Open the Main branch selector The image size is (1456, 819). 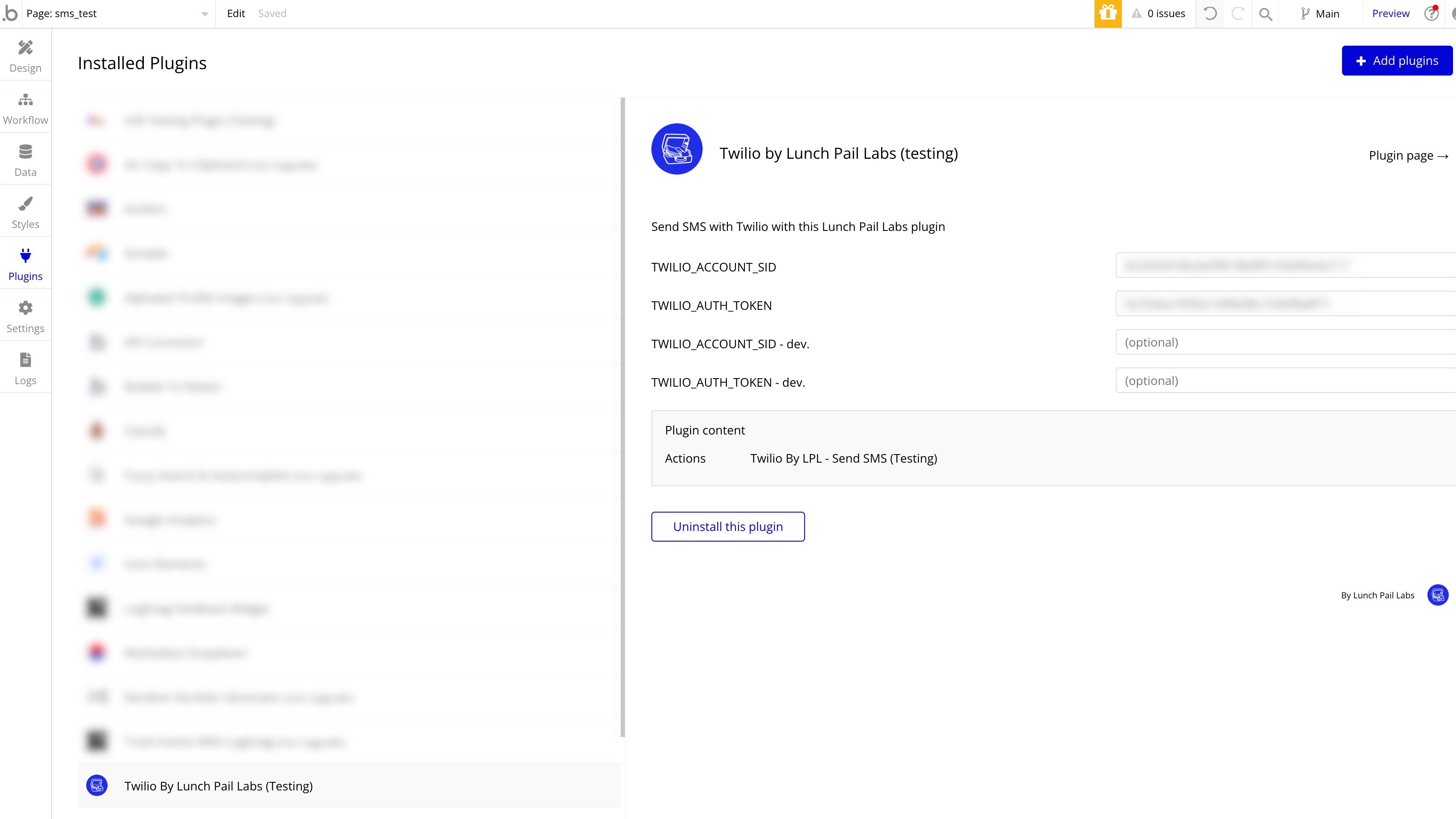pos(1320,14)
